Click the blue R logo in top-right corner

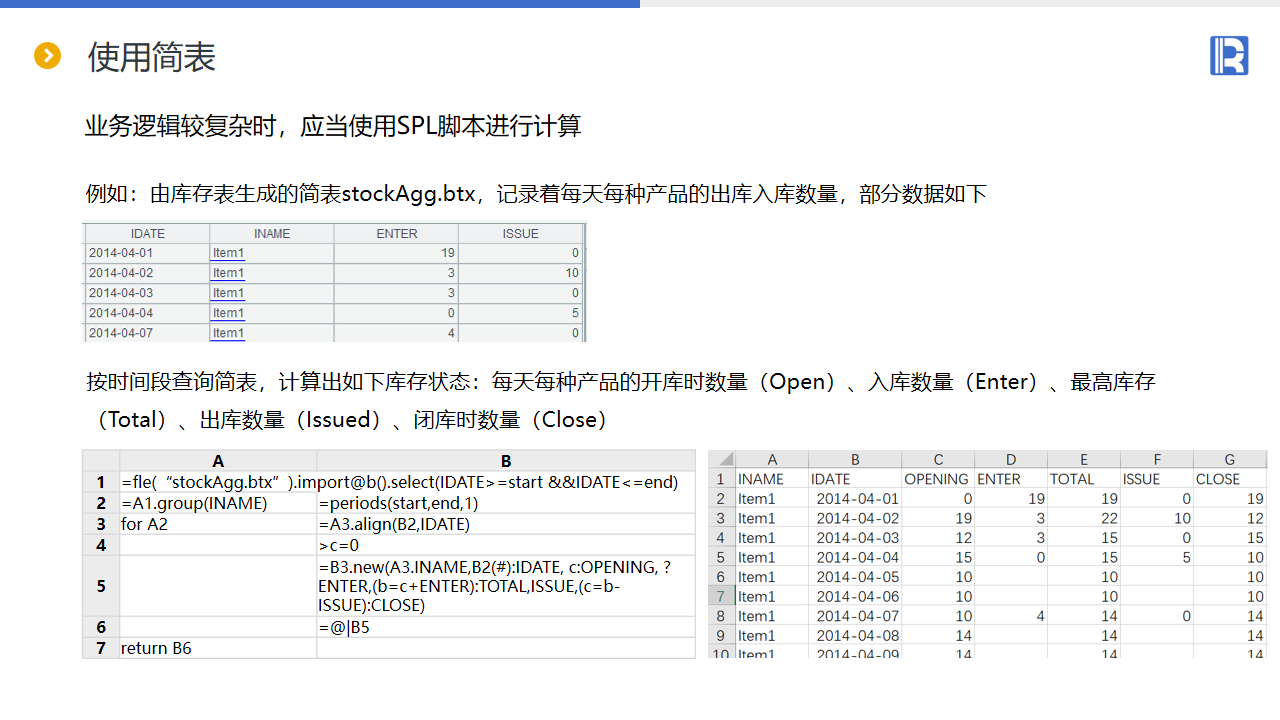click(1229, 56)
